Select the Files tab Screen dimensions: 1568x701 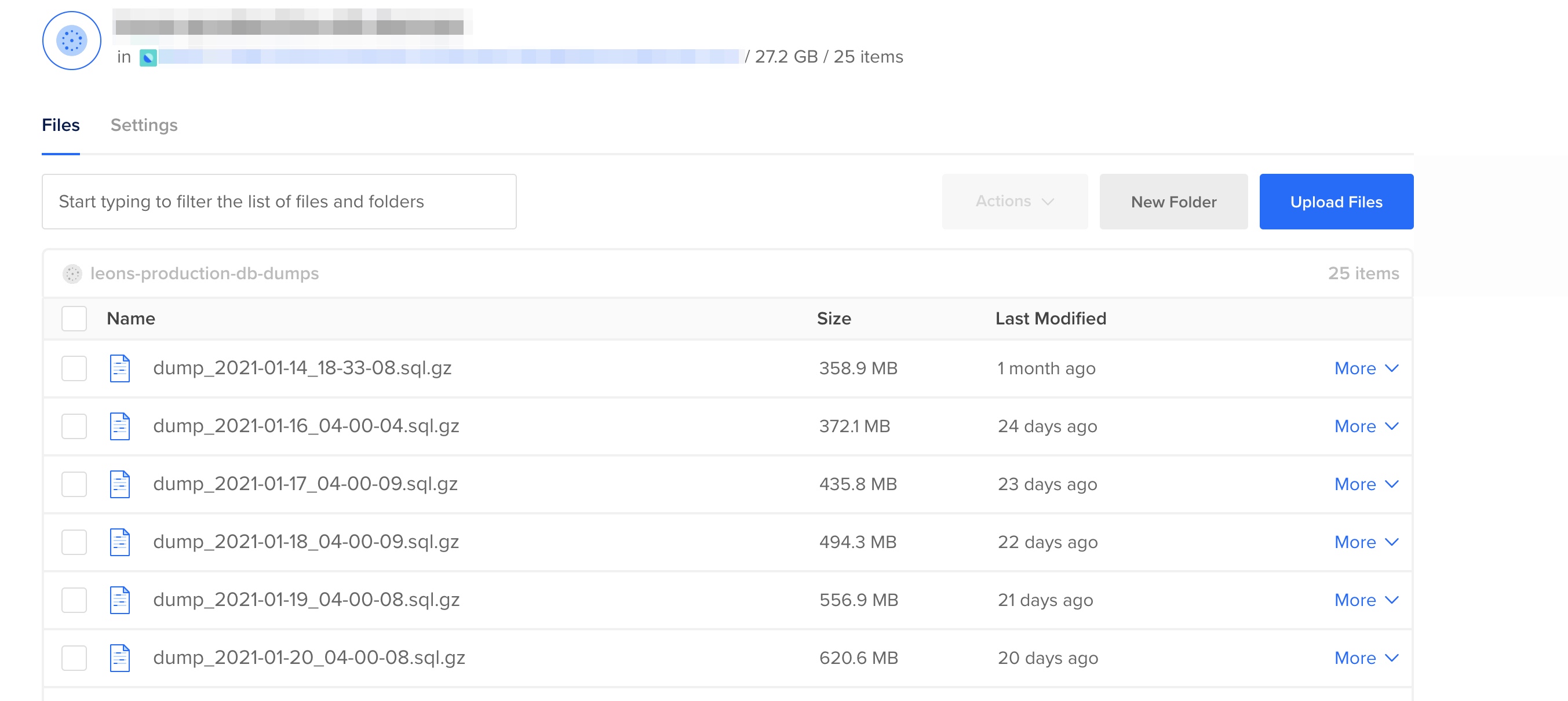(x=60, y=125)
